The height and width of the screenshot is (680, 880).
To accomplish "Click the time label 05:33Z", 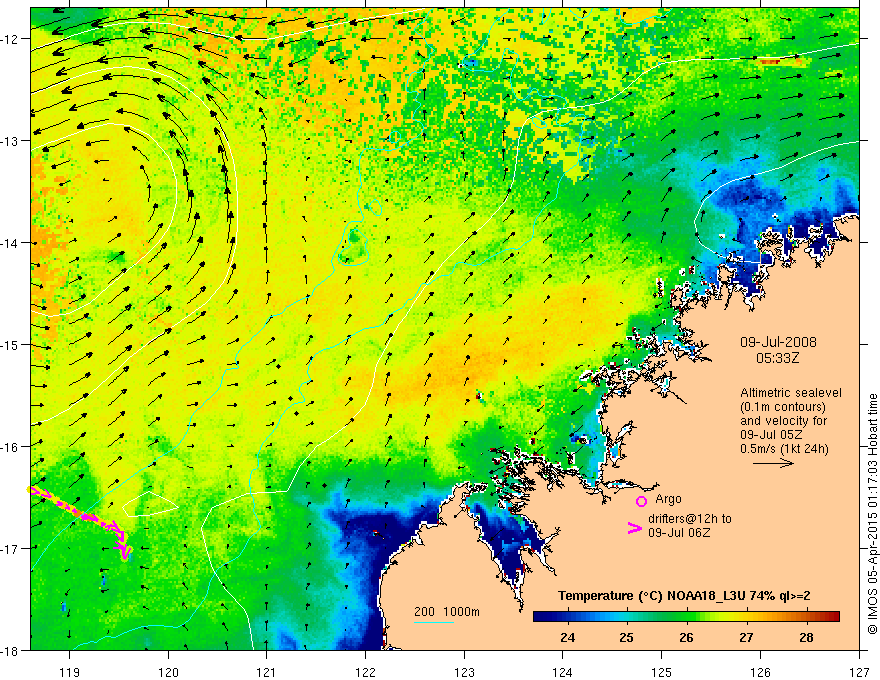I will pyautogui.click(x=777, y=358).
